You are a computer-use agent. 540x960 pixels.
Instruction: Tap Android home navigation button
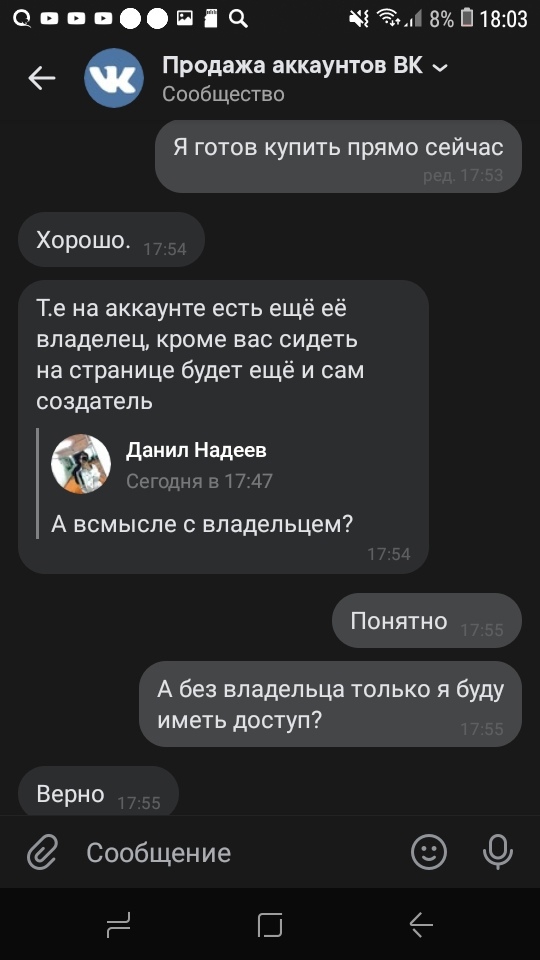coord(270,924)
